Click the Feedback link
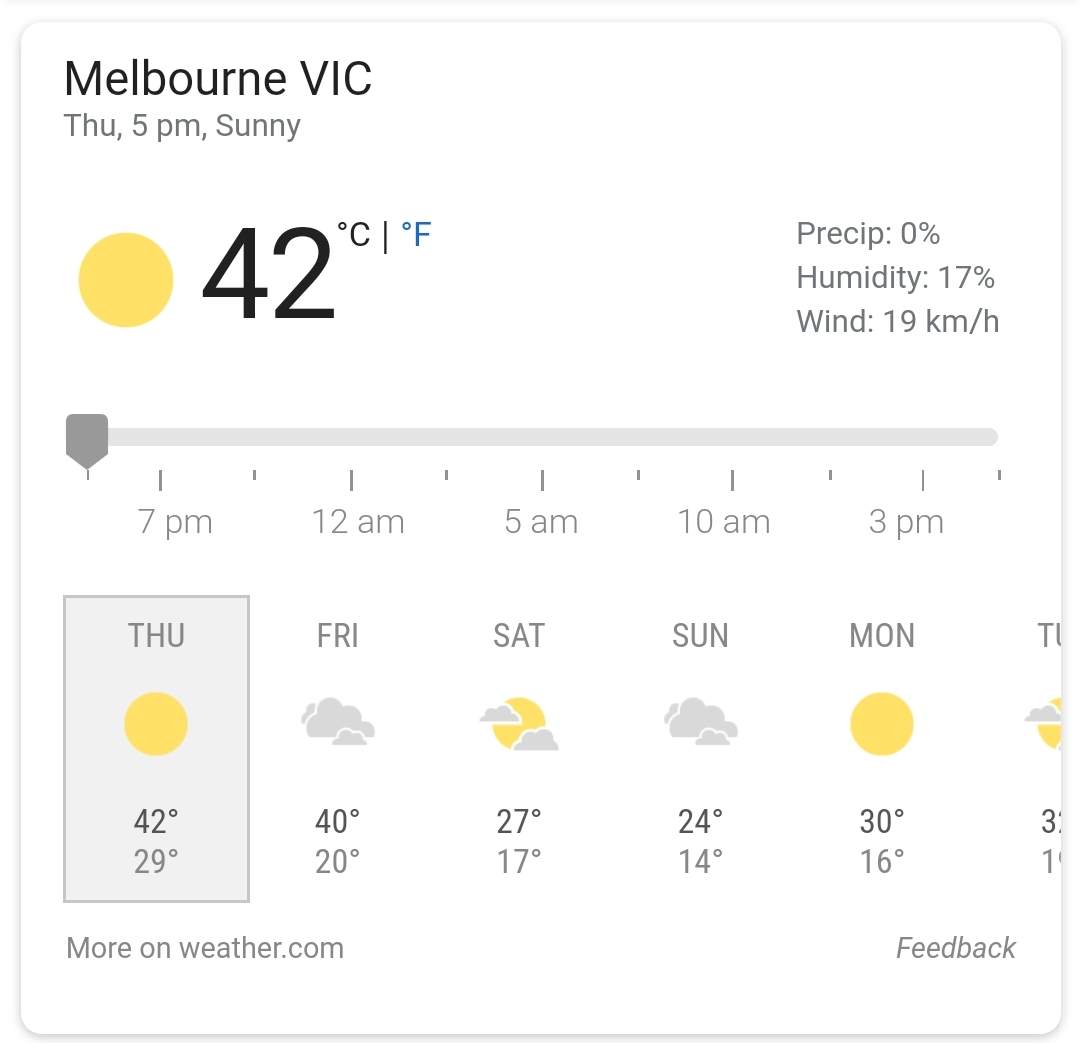This screenshot has height=1043, width=1080. coord(955,948)
